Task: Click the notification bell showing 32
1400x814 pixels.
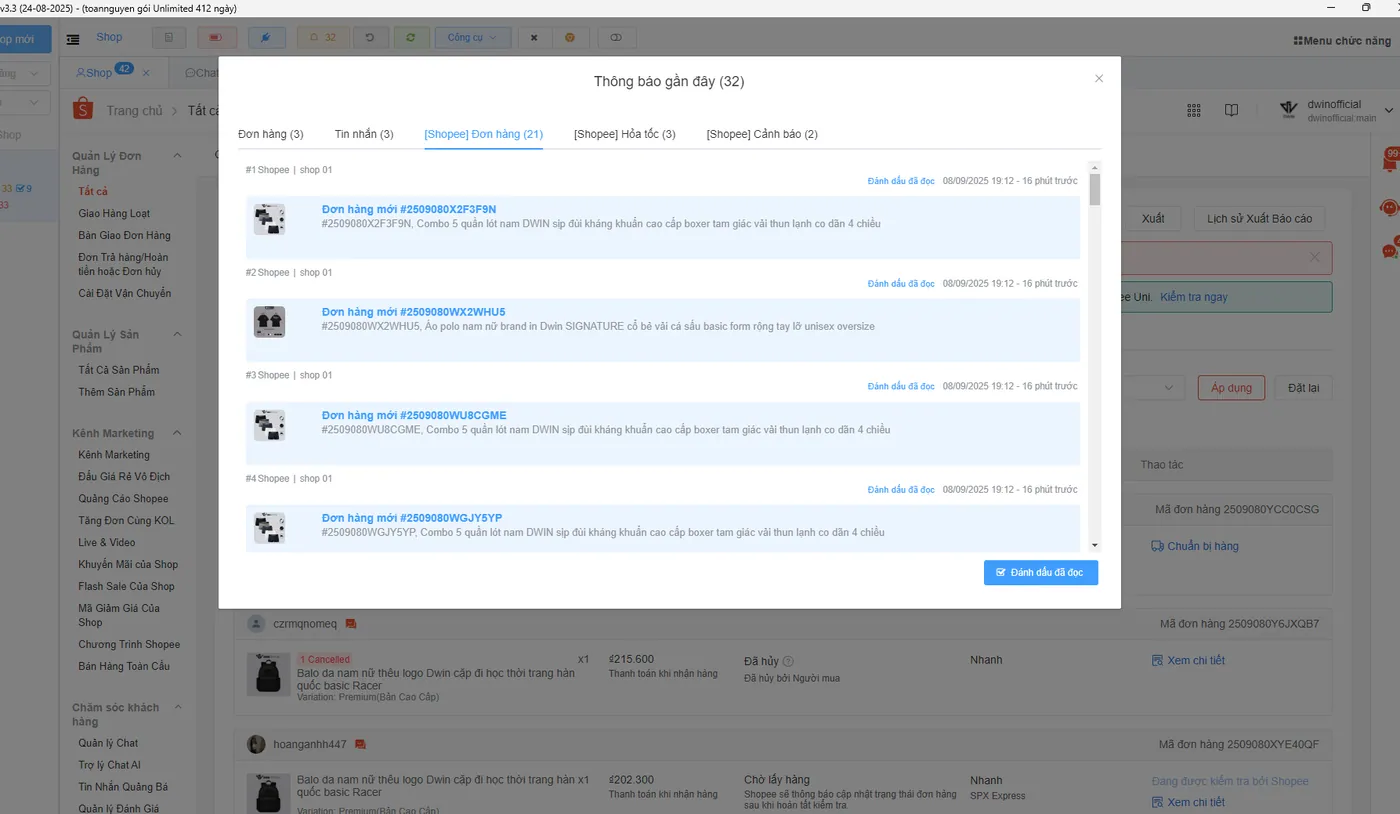Action: click(x=322, y=37)
